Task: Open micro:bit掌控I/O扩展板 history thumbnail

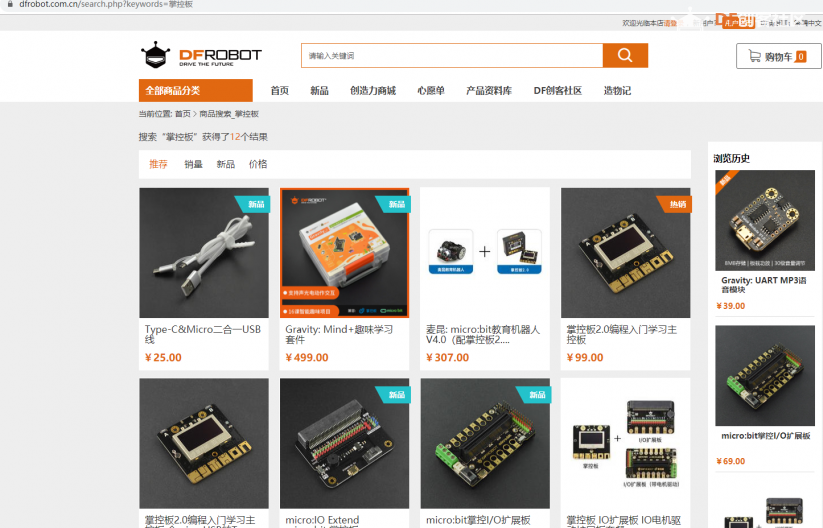Action: 765,376
